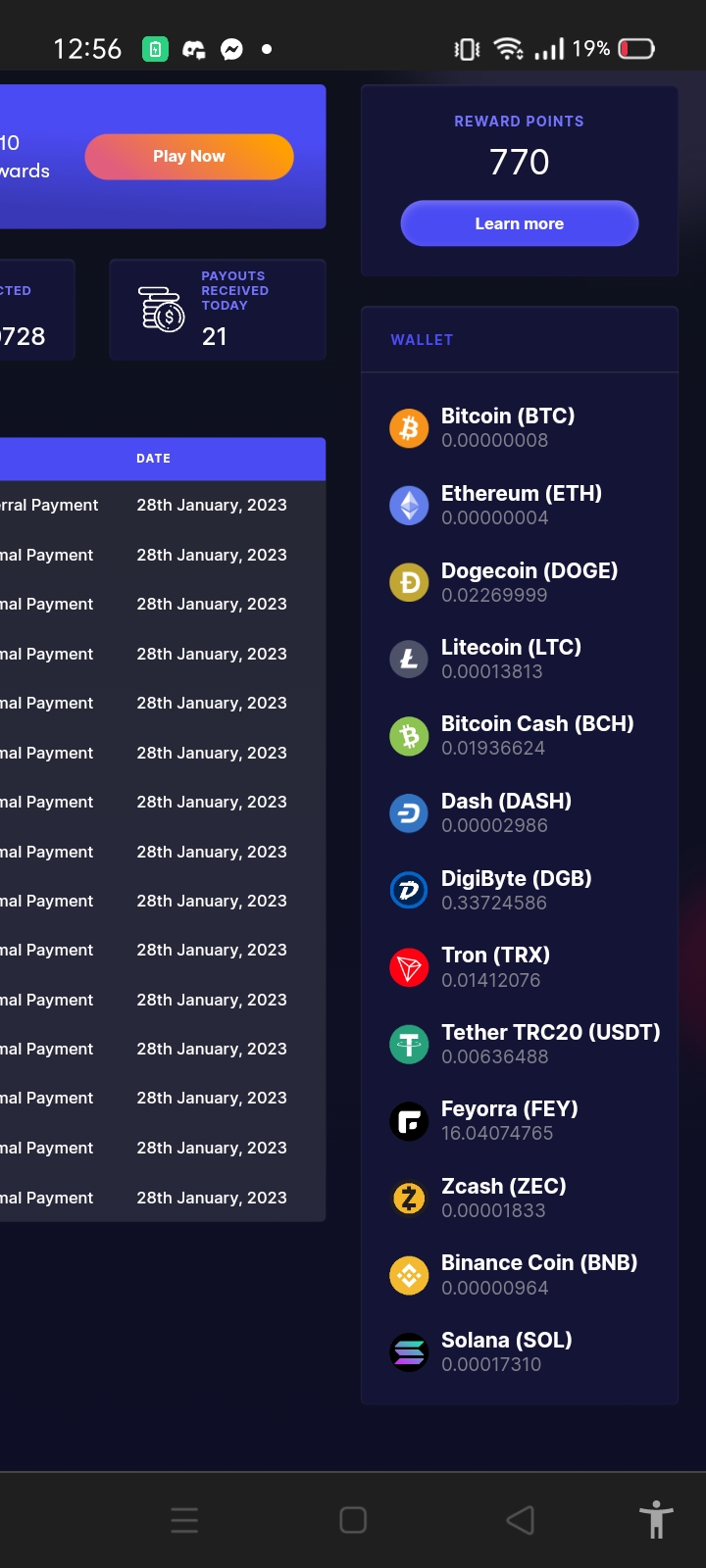Open the accessibility figure shortcut
This screenshot has width=706, height=1568.
656,1520
